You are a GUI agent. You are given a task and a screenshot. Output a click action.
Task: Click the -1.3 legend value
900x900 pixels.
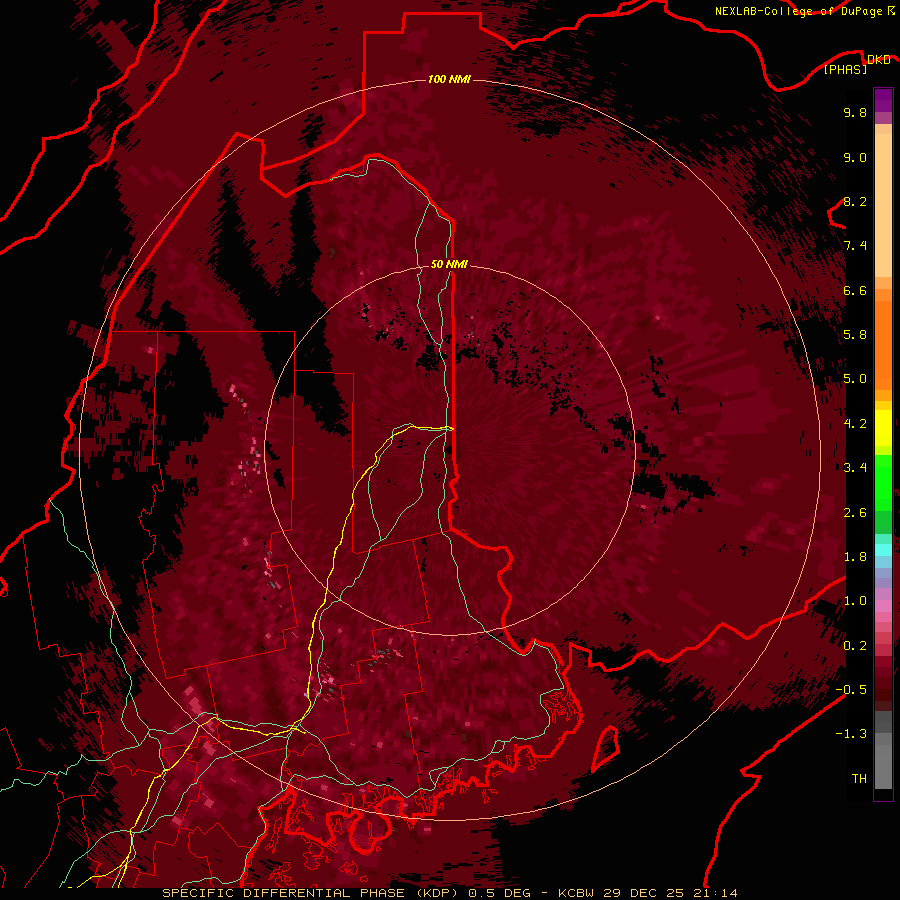(x=851, y=734)
